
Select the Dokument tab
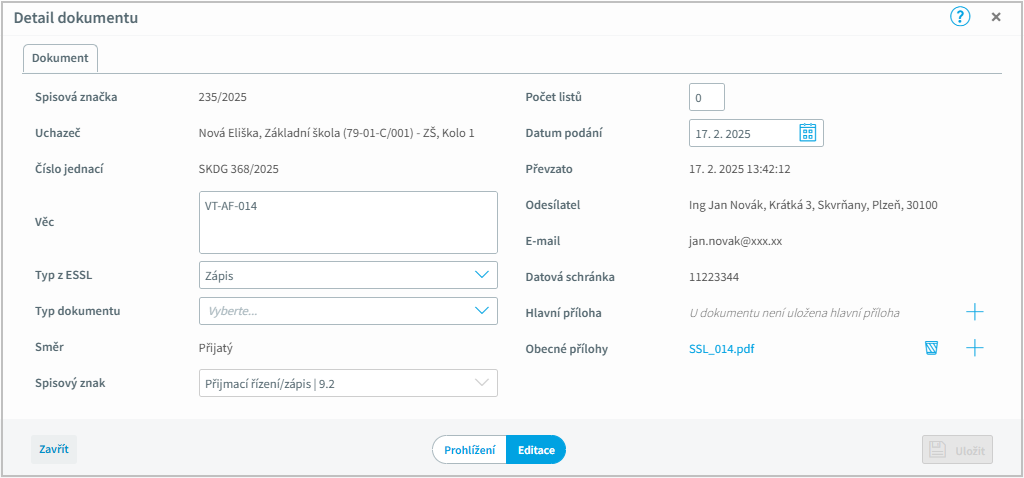pyautogui.click(x=60, y=58)
